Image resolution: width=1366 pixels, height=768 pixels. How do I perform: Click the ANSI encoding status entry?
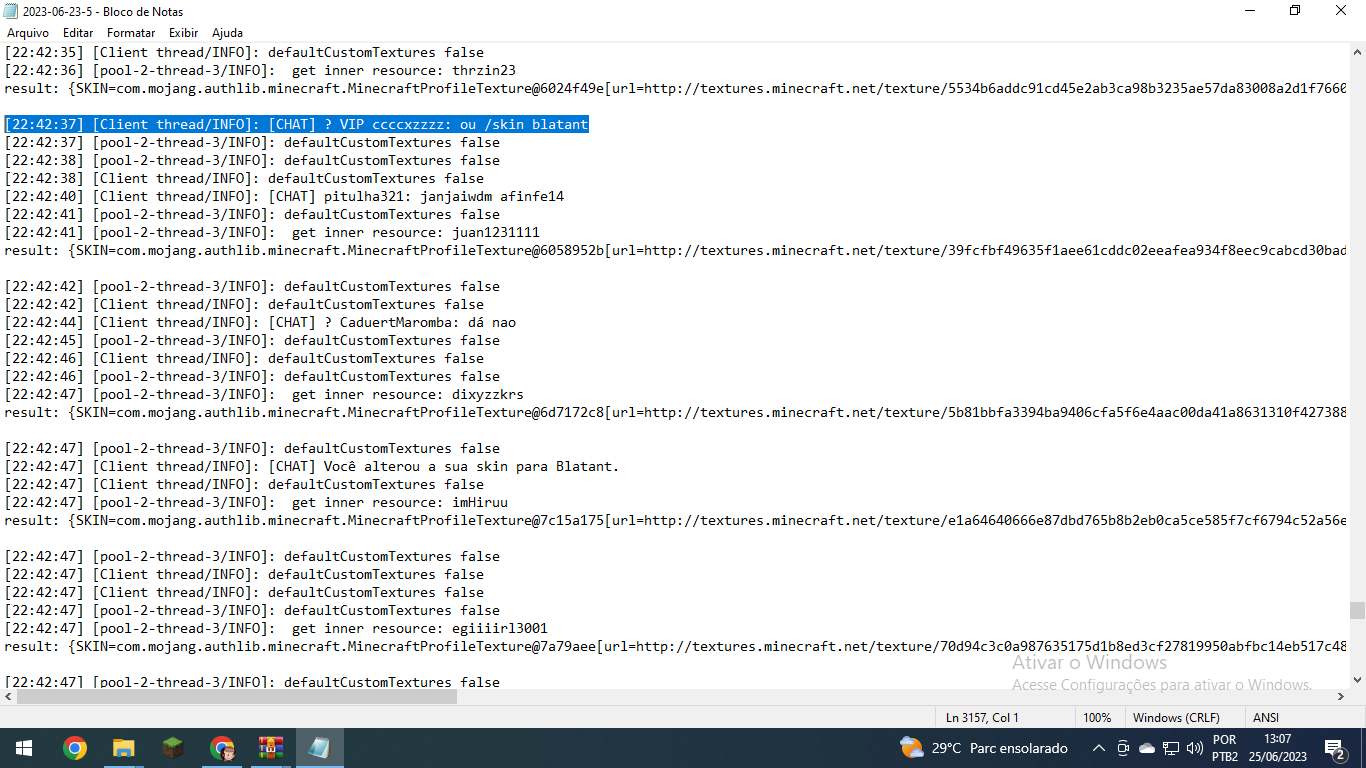click(1265, 717)
